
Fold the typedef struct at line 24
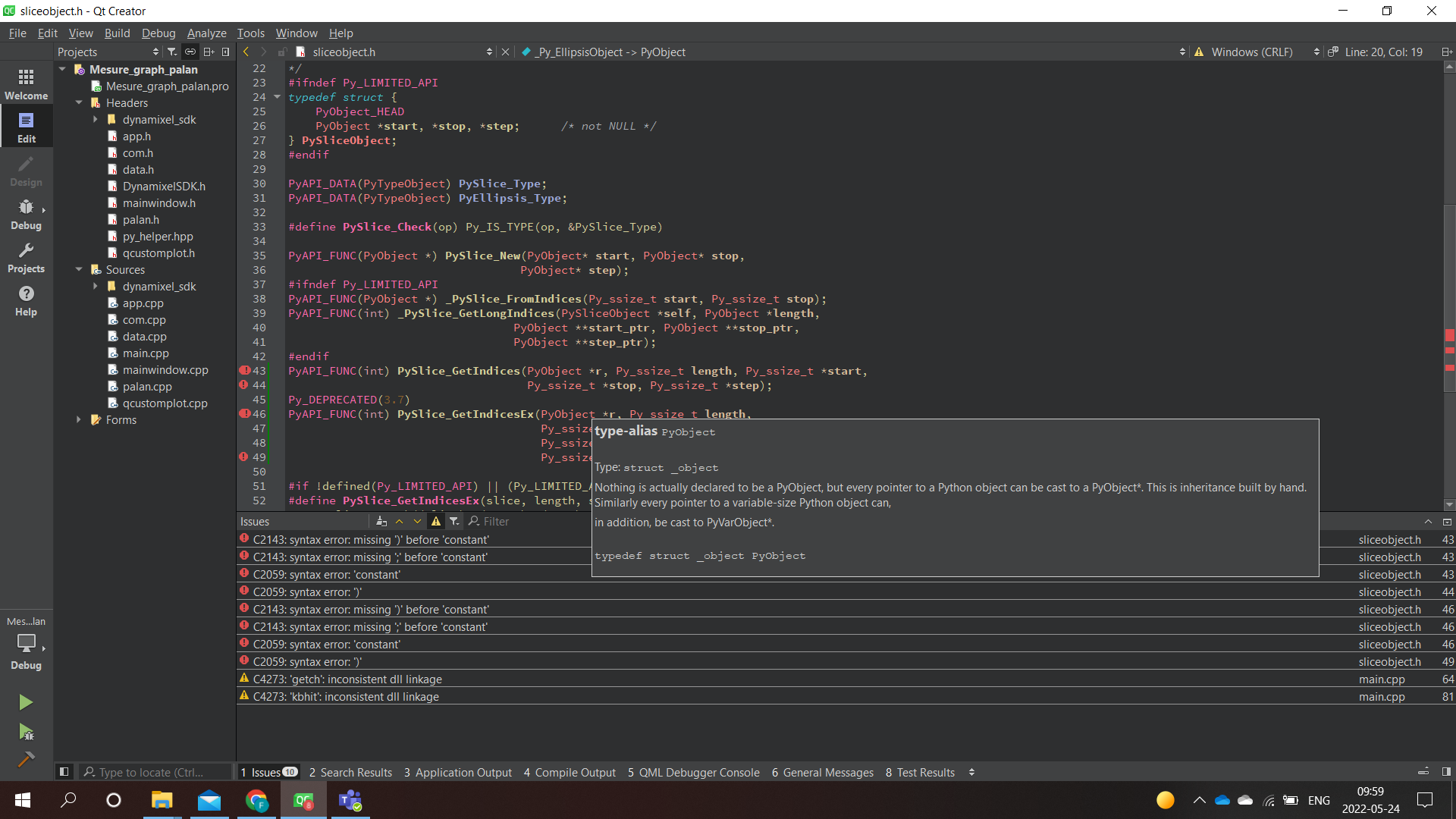(x=278, y=97)
